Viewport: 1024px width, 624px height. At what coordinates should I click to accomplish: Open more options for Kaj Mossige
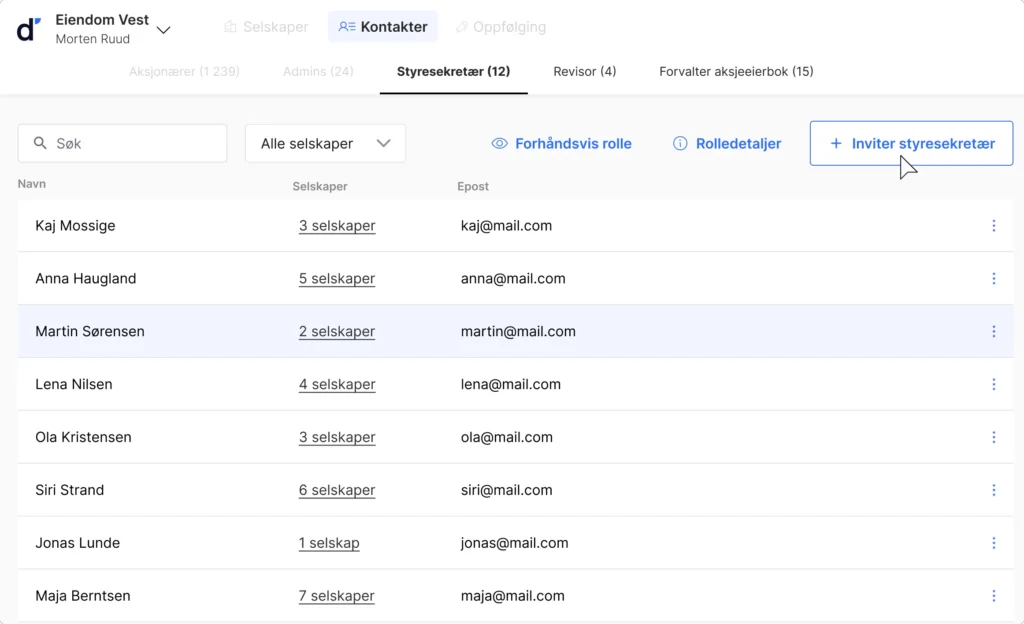point(993,226)
